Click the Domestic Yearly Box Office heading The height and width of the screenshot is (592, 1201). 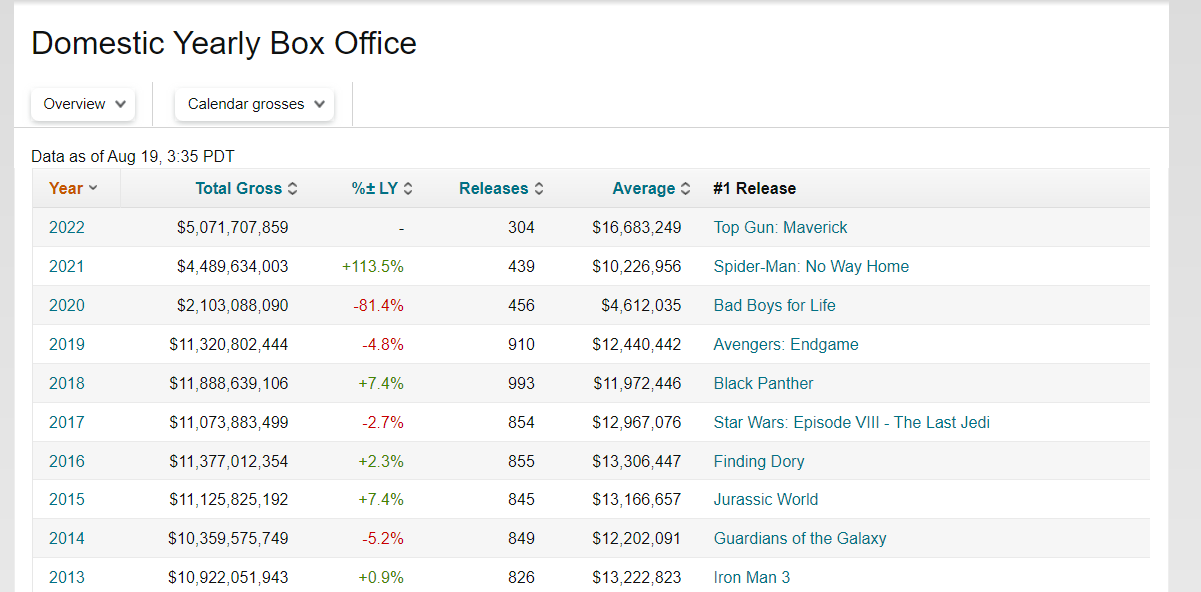pyautogui.click(x=224, y=43)
